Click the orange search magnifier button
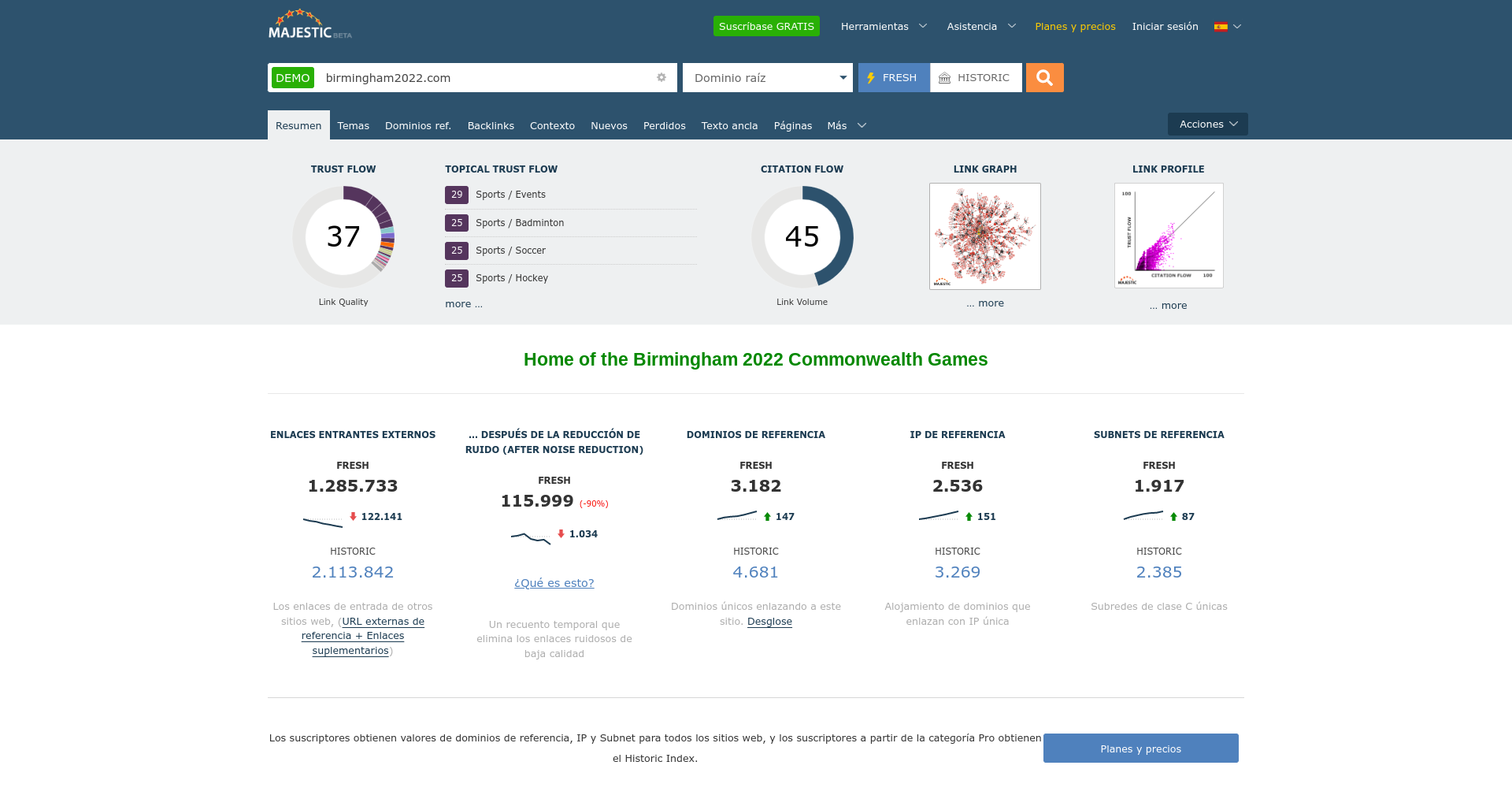1512x795 pixels. pyautogui.click(x=1044, y=77)
